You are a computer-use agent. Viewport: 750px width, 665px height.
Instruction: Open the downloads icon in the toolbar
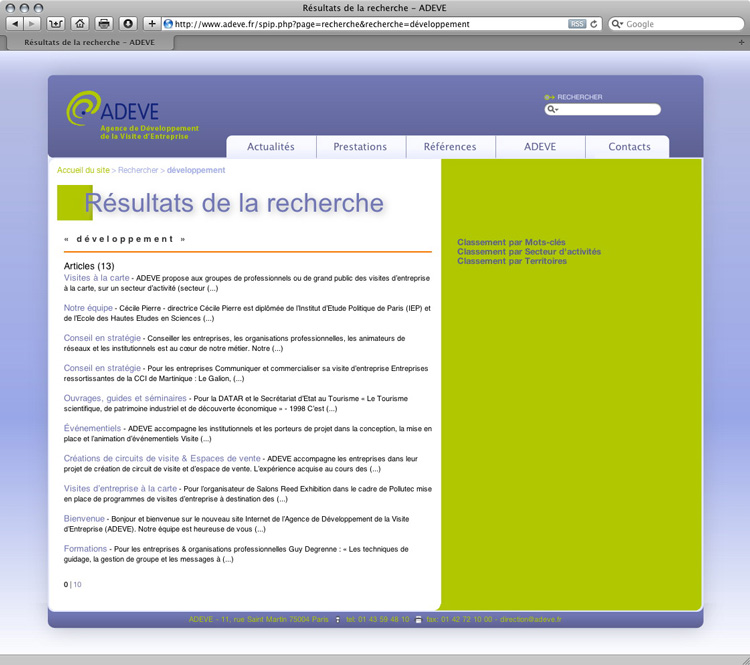tap(128, 23)
